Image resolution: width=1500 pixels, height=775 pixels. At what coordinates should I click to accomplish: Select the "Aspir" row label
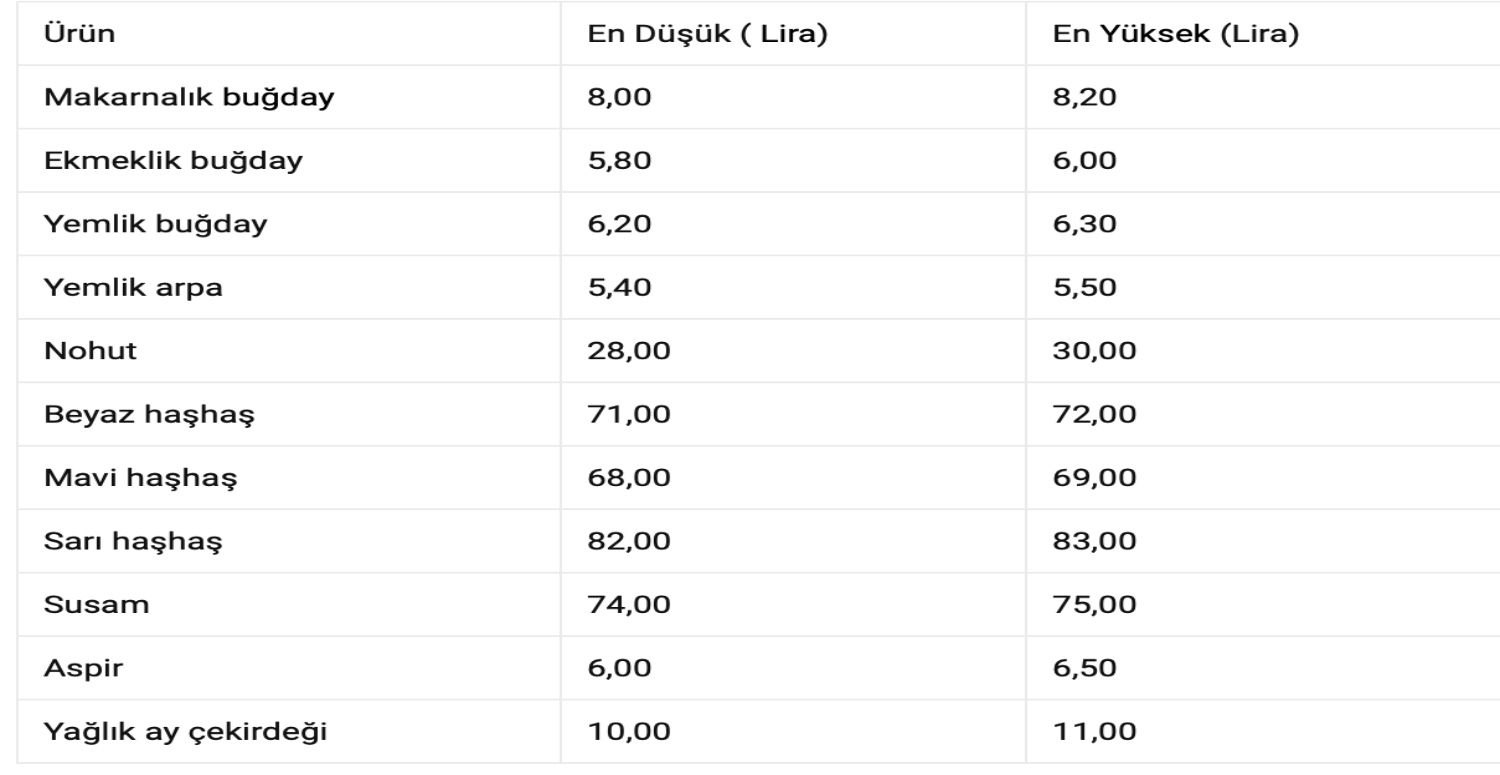click(x=83, y=668)
